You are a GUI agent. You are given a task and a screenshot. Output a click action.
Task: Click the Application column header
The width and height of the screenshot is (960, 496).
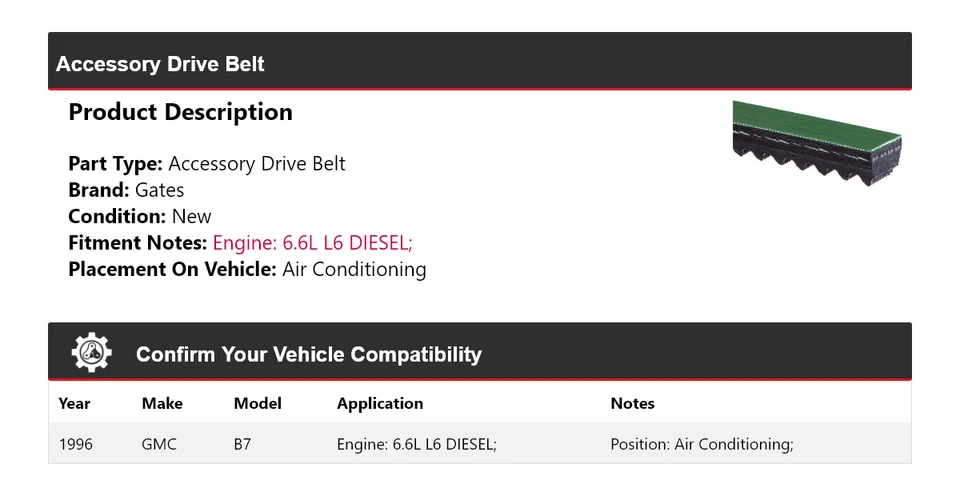[379, 404]
